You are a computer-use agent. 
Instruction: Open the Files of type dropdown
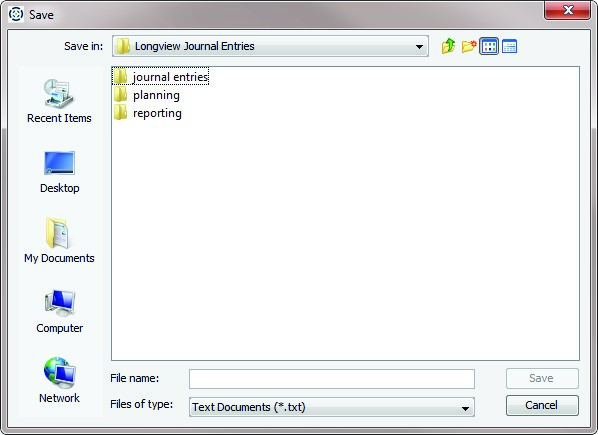pyautogui.click(x=465, y=408)
